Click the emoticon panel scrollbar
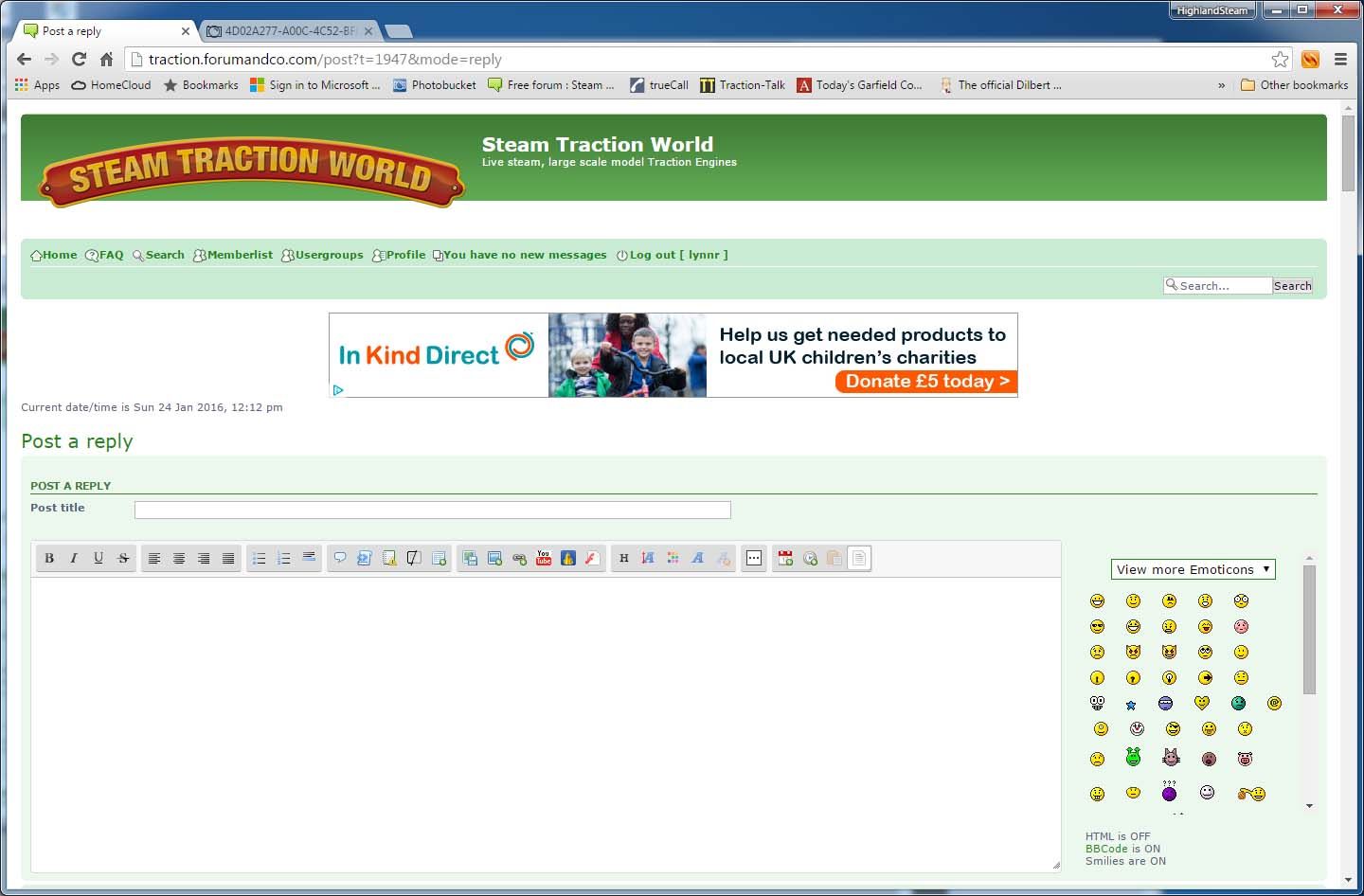Screen dimensions: 1364x896 pyautogui.click(x=1309, y=630)
